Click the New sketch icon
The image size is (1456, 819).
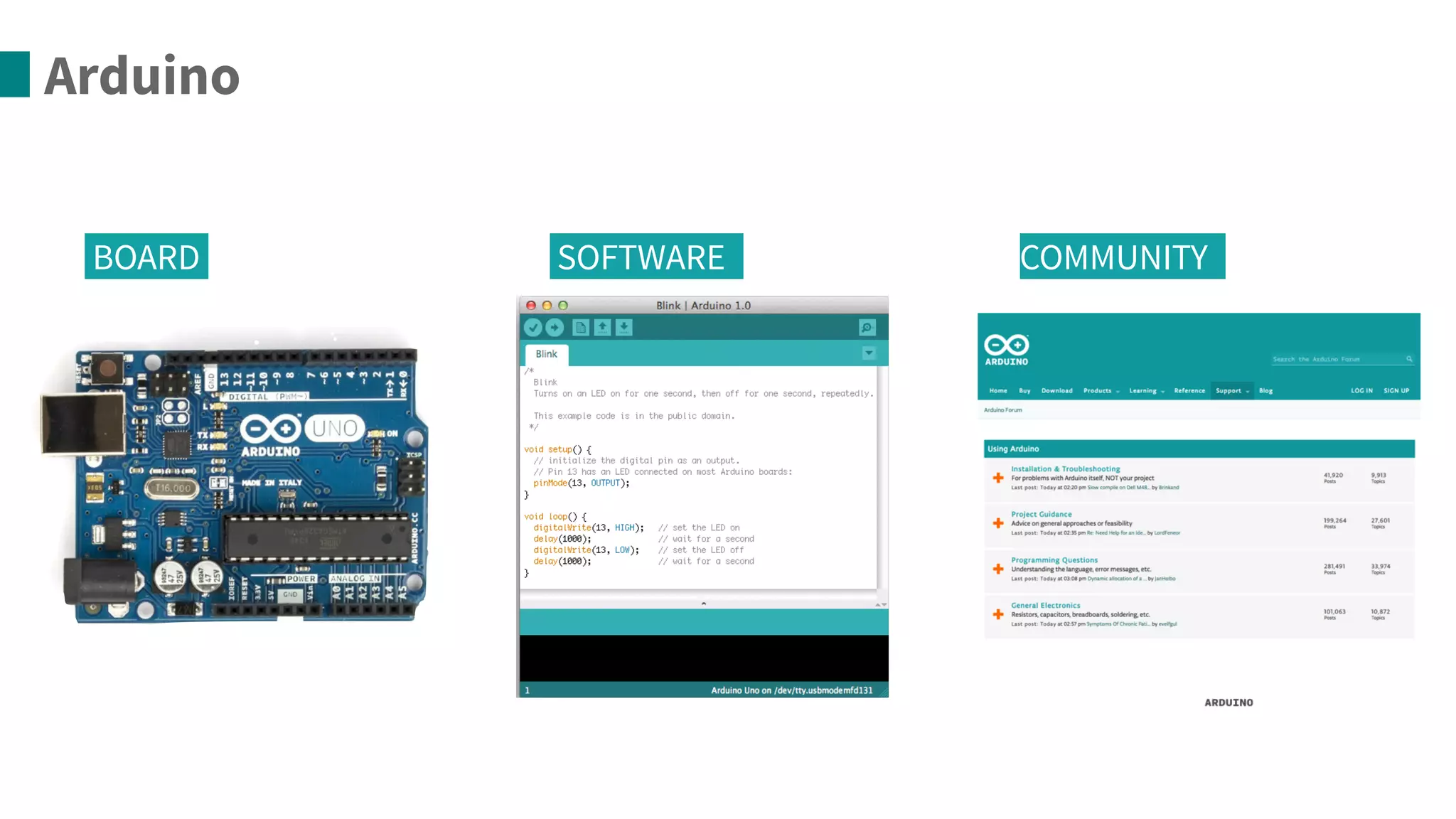pos(581,328)
